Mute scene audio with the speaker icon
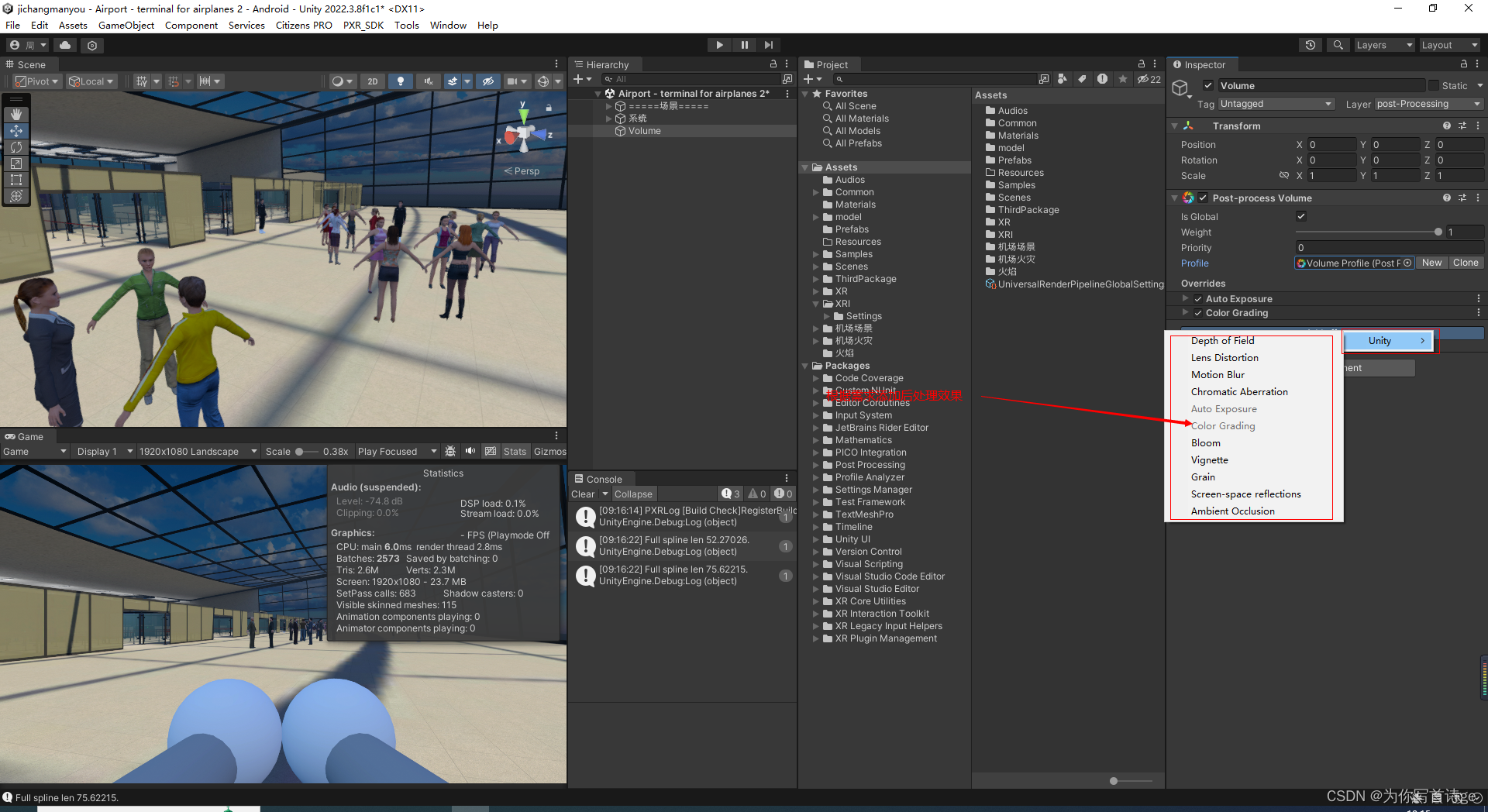The height and width of the screenshot is (812, 1488). [429, 81]
